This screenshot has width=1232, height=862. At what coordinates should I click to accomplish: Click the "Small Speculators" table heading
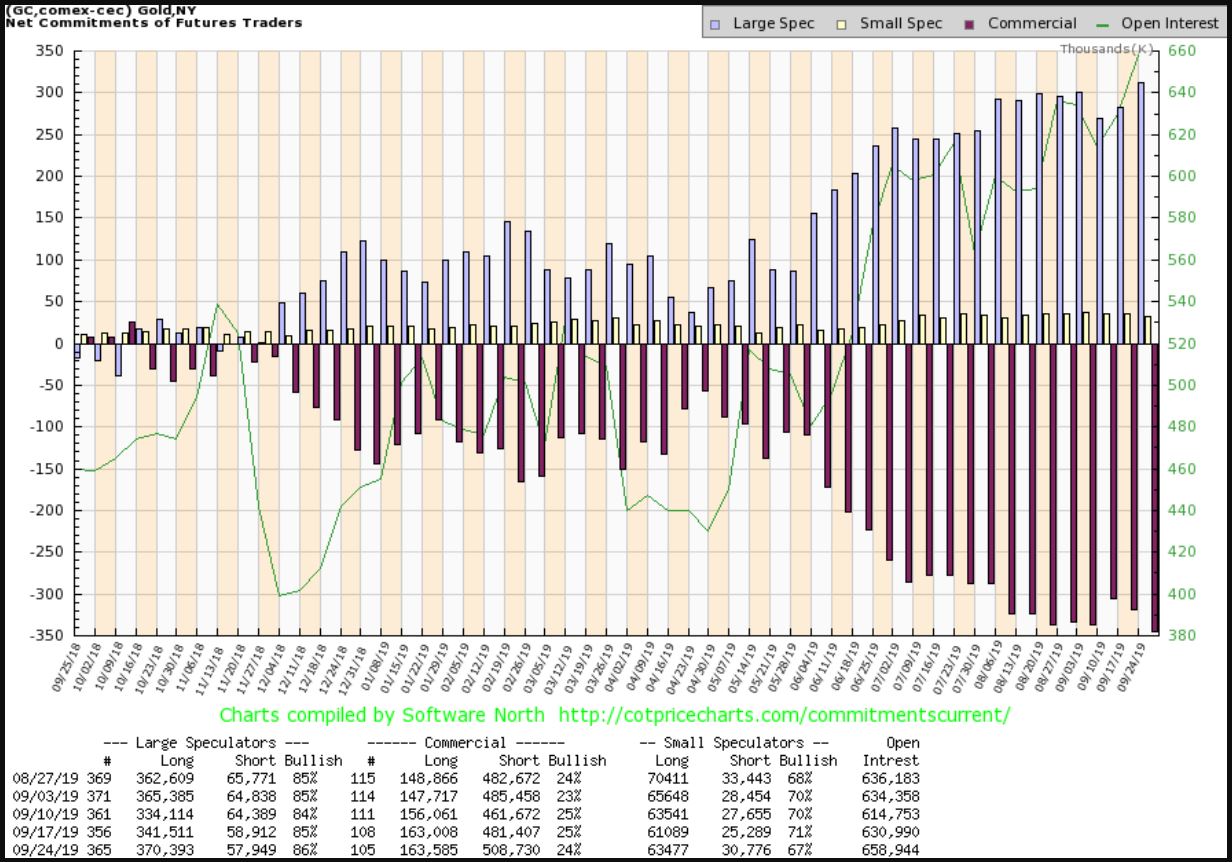click(735, 743)
